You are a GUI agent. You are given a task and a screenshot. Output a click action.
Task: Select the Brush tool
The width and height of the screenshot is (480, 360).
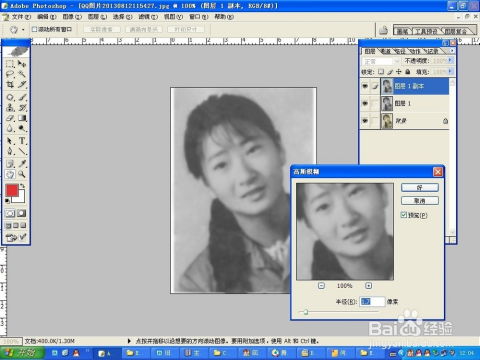[x=22, y=97]
